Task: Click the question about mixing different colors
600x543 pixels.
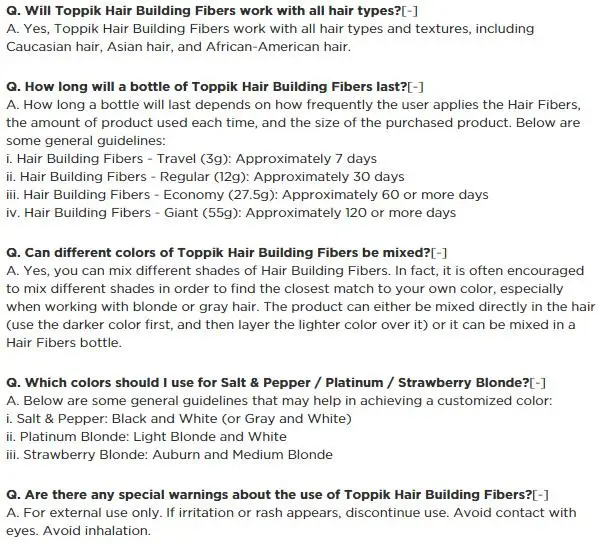Action: click(x=218, y=253)
